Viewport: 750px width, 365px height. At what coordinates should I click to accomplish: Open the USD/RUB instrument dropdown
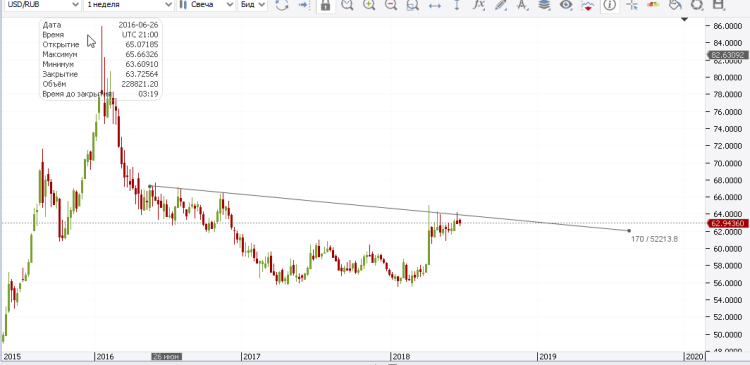pos(42,4)
